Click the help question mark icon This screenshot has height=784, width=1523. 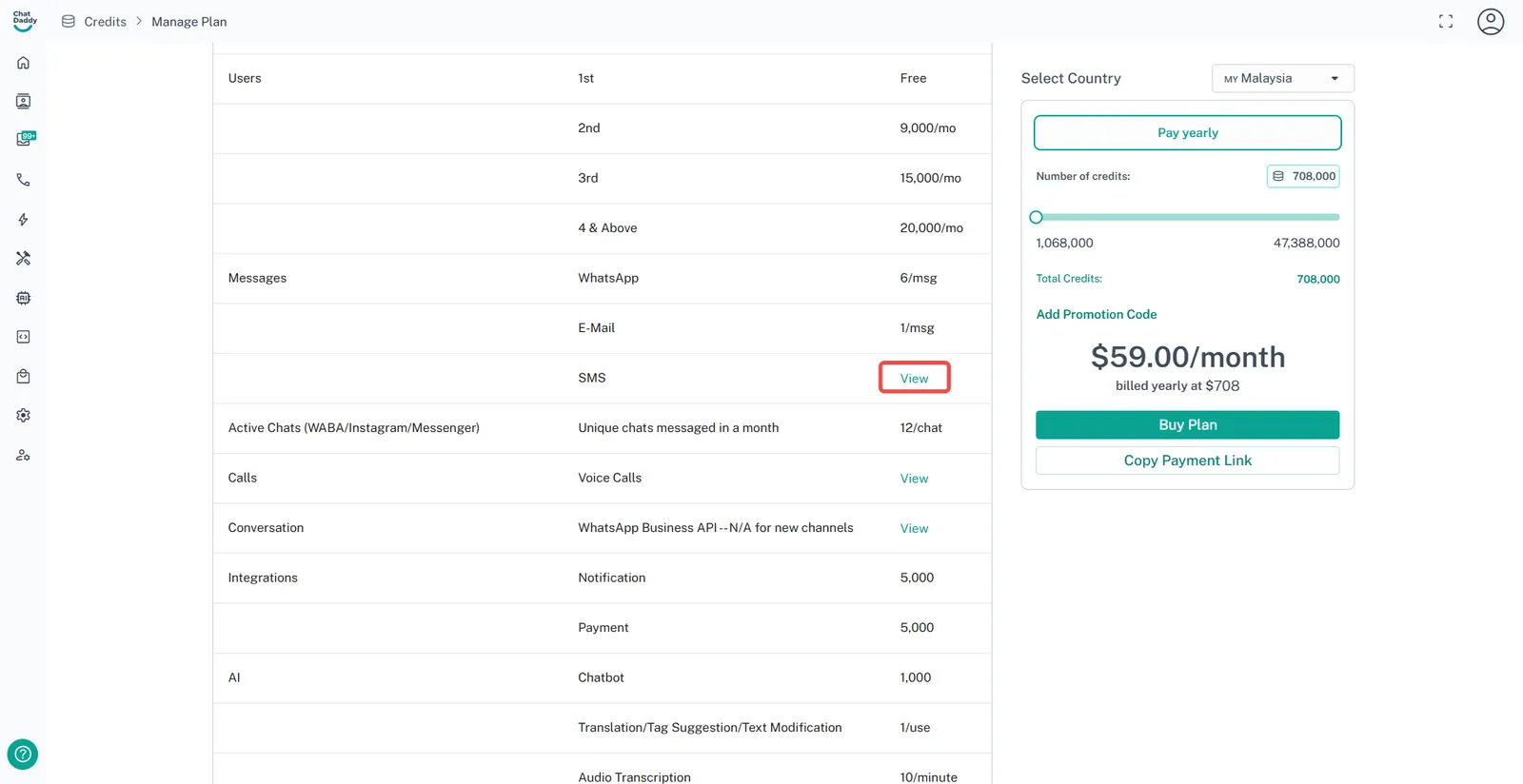click(23, 755)
